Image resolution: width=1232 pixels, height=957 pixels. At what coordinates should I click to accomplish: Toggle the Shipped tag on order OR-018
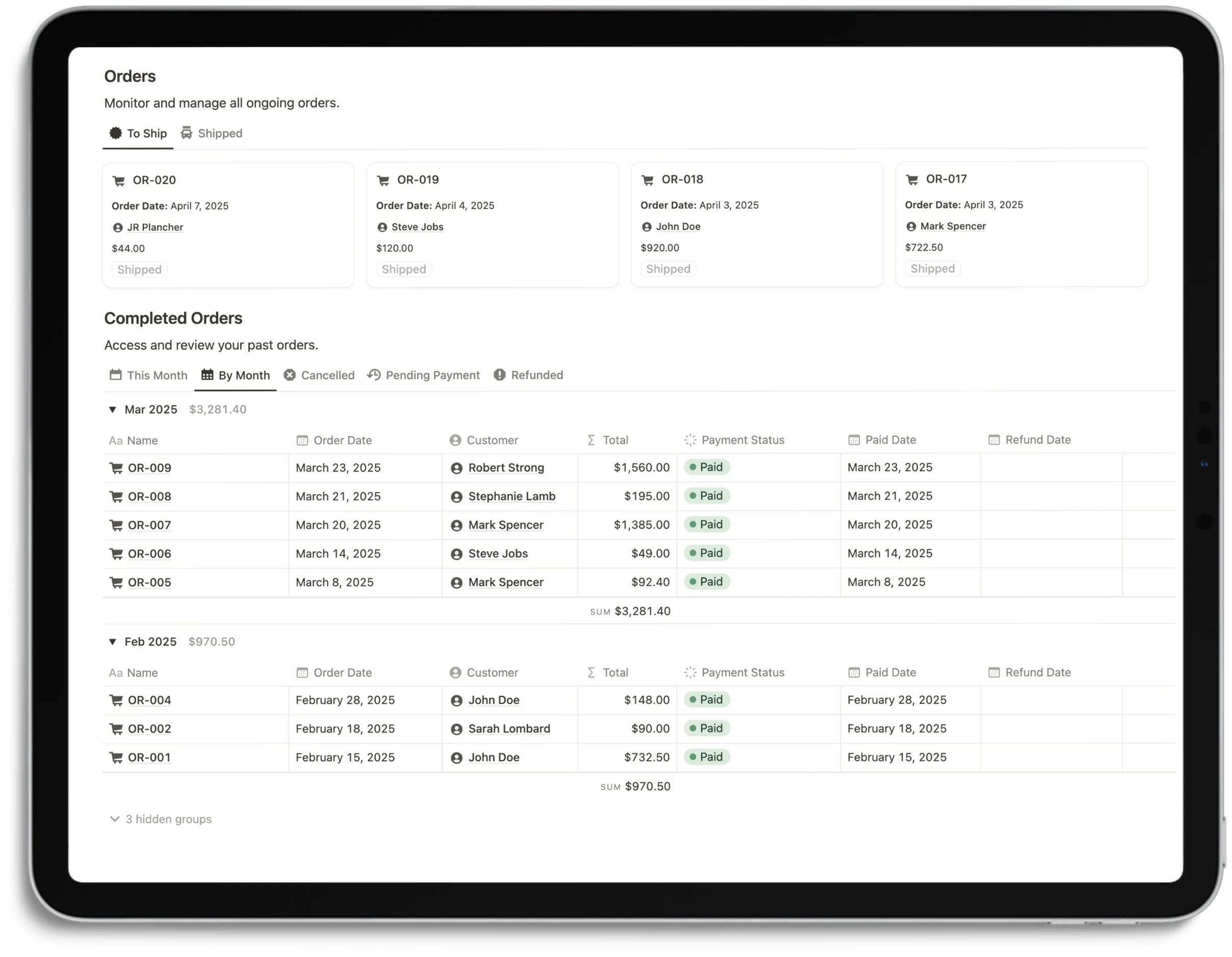[668, 269]
